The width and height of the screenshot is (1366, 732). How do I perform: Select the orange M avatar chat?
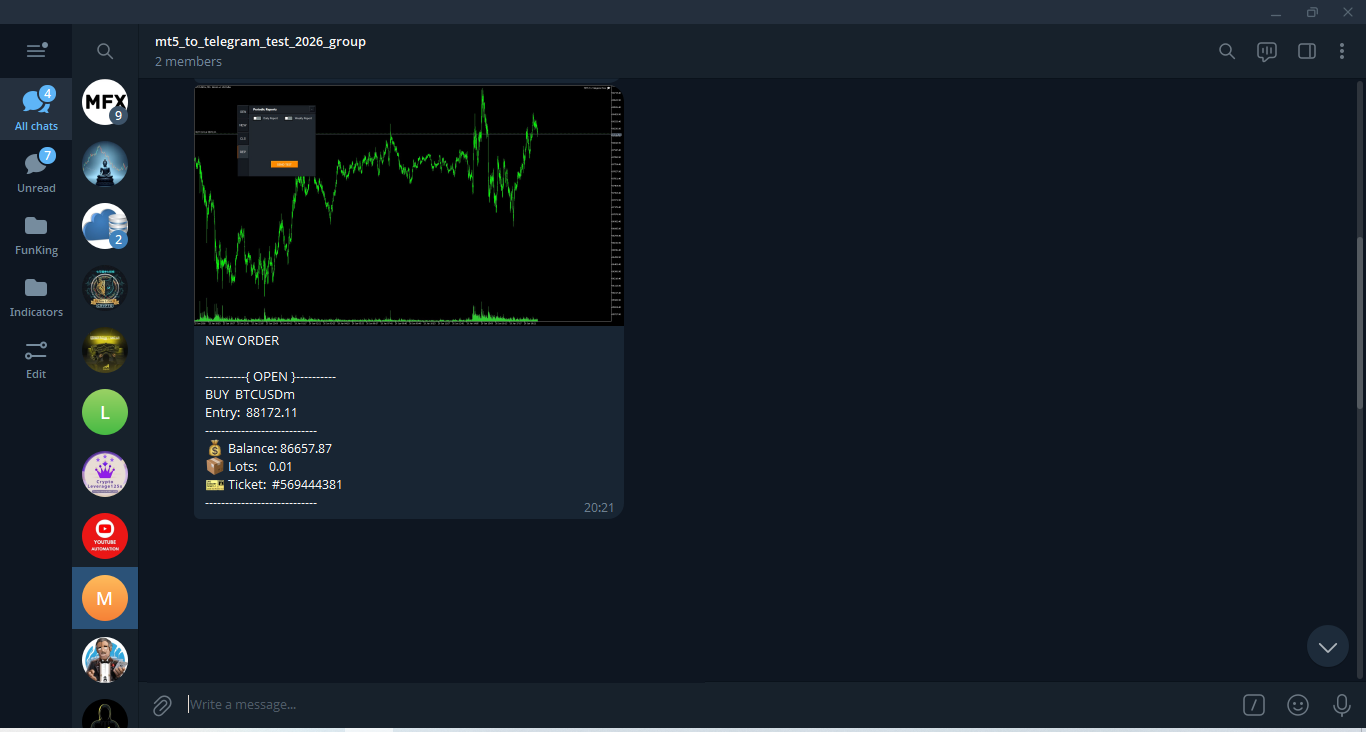tap(105, 598)
